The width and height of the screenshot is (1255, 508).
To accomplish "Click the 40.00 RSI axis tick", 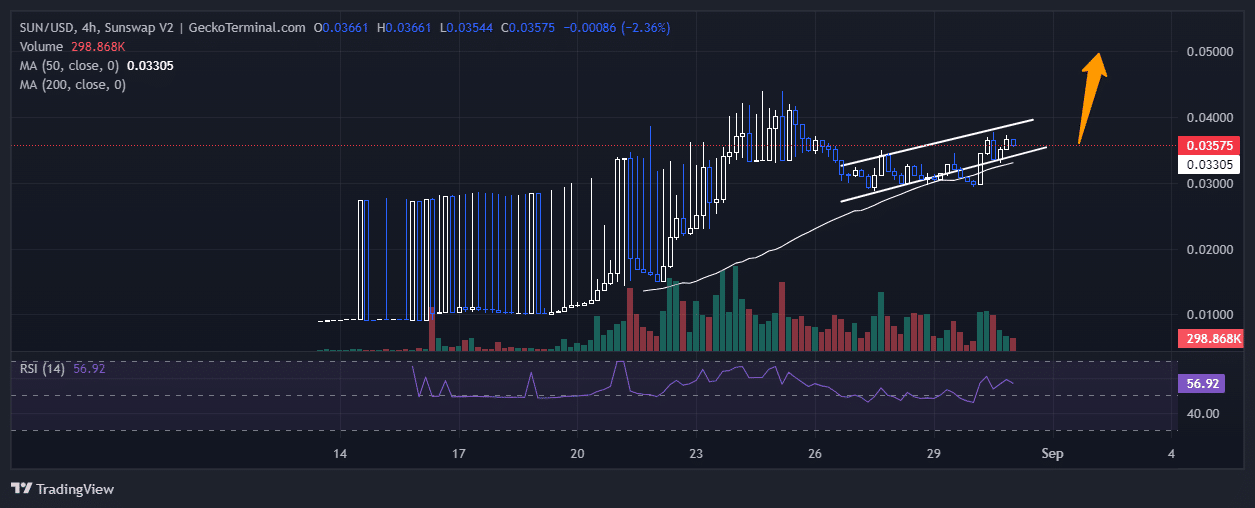I will pyautogui.click(x=1201, y=412).
